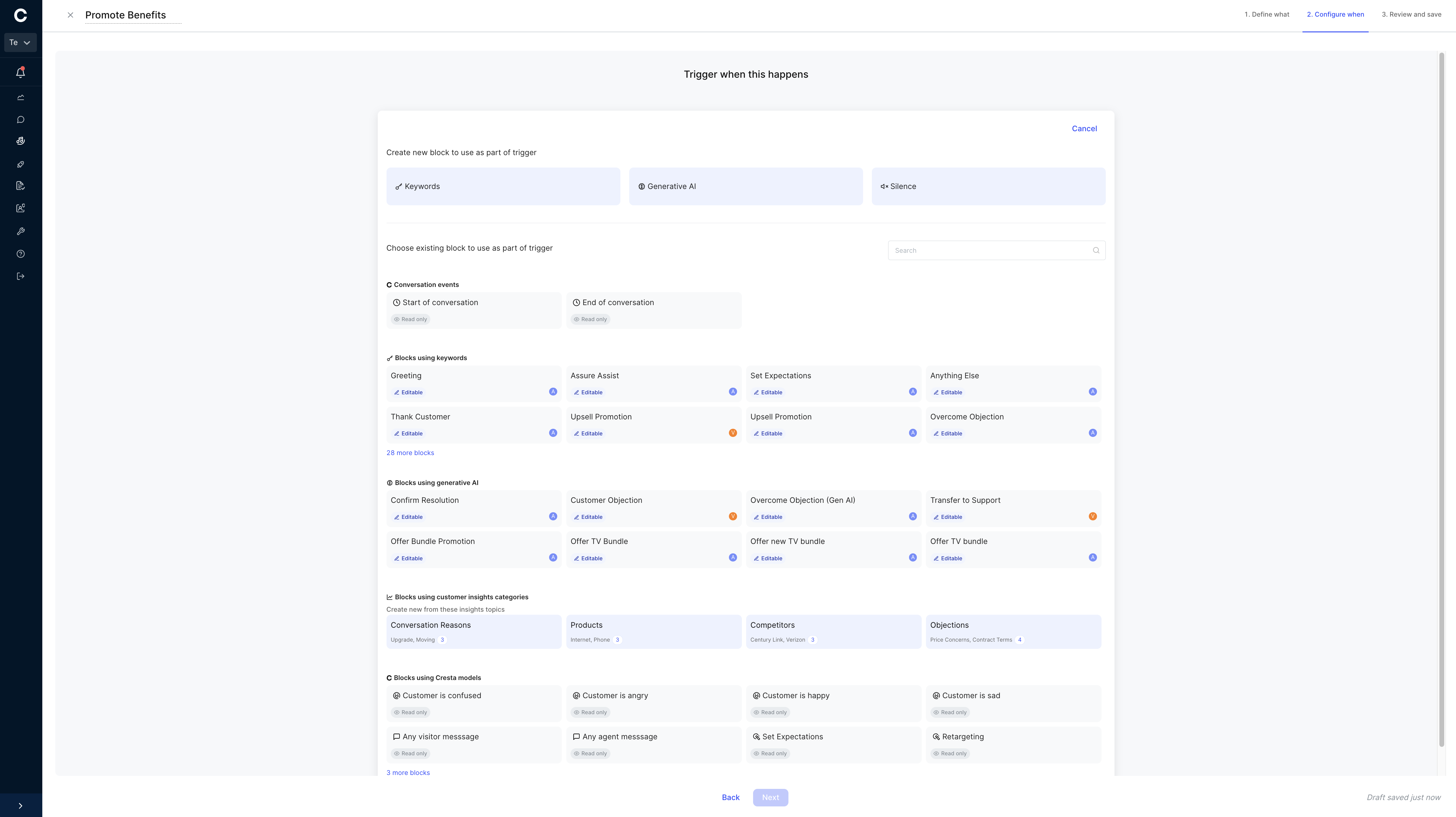The image size is (1456, 817).
Task: Expand 28 more keyword blocks
Action: pyautogui.click(x=410, y=453)
